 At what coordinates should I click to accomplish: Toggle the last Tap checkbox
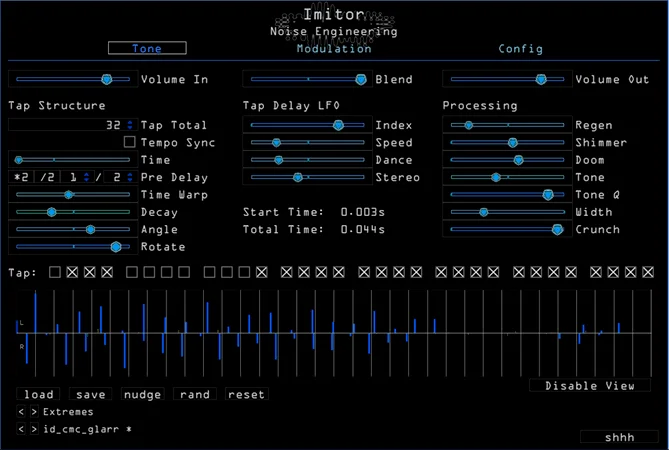(x=648, y=272)
